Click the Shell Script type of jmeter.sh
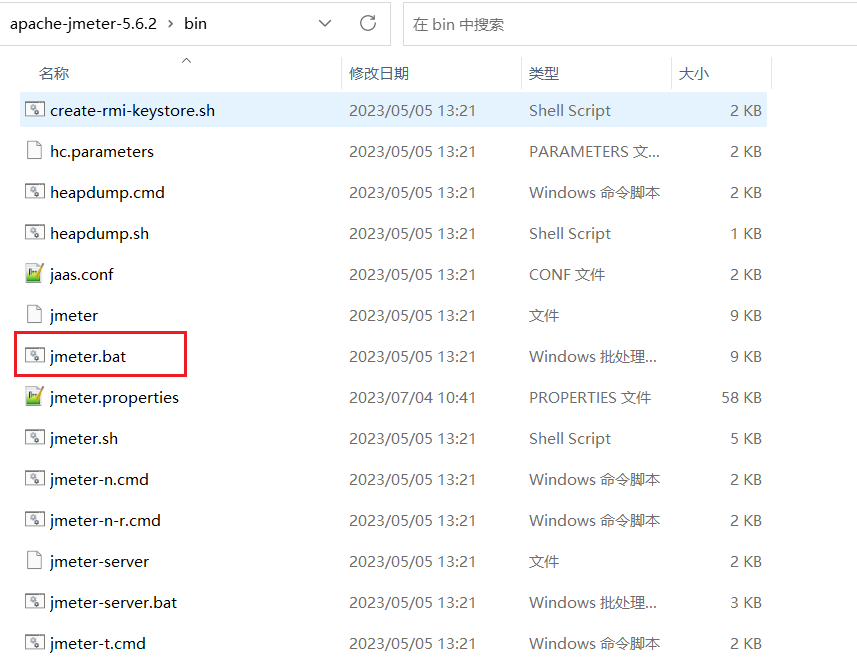Image resolution: width=857 pixels, height=669 pixels. tap(570, 439)
